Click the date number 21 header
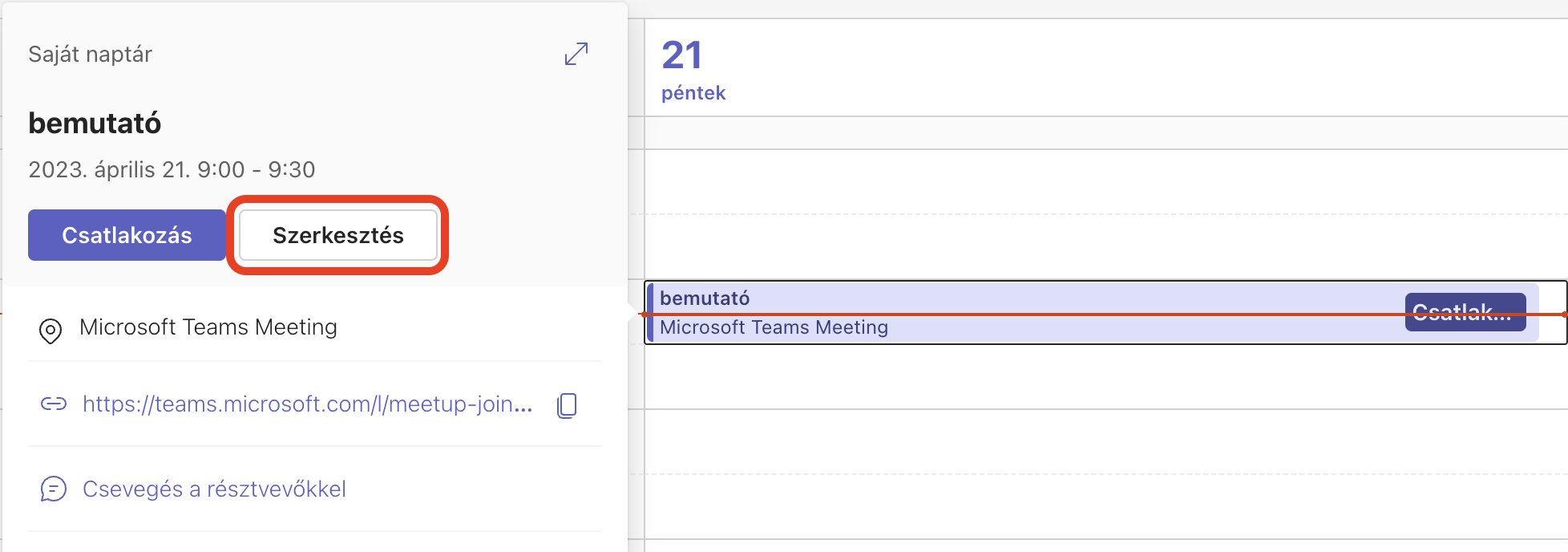1568x552 pixels. pos(681,55)
